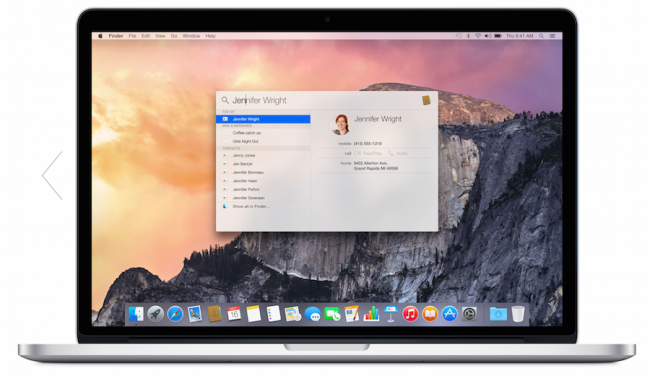Launch the App Store dock icon
This screenshot has height=376, width=650.
point(449,314)
